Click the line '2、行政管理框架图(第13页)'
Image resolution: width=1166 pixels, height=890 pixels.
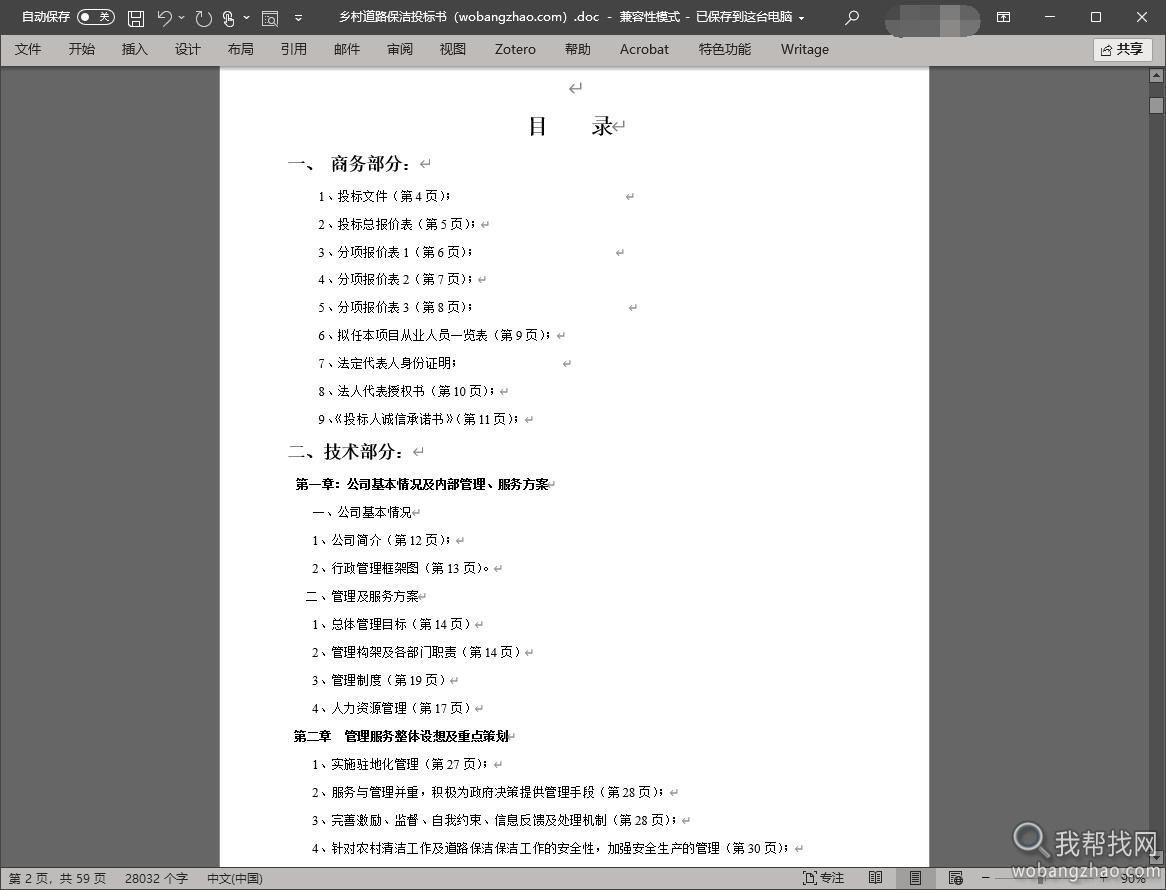[x=400, y=568]
